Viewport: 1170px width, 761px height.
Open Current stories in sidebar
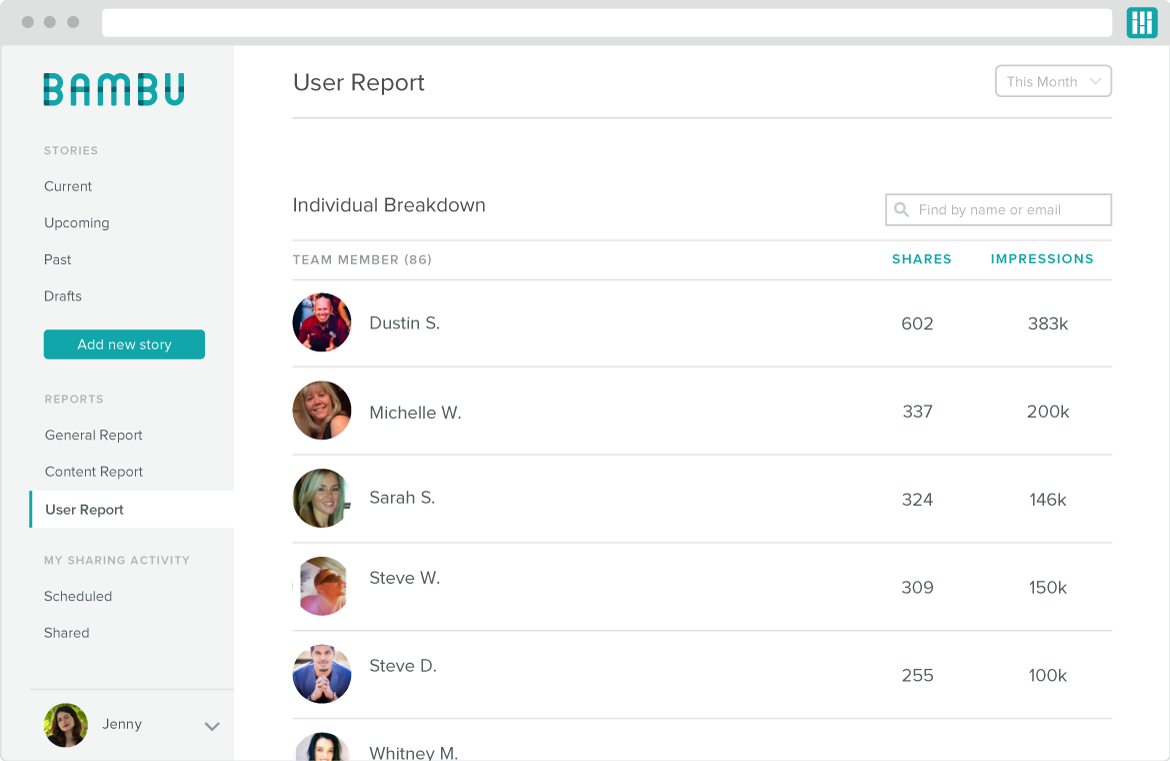coord(68,187)
